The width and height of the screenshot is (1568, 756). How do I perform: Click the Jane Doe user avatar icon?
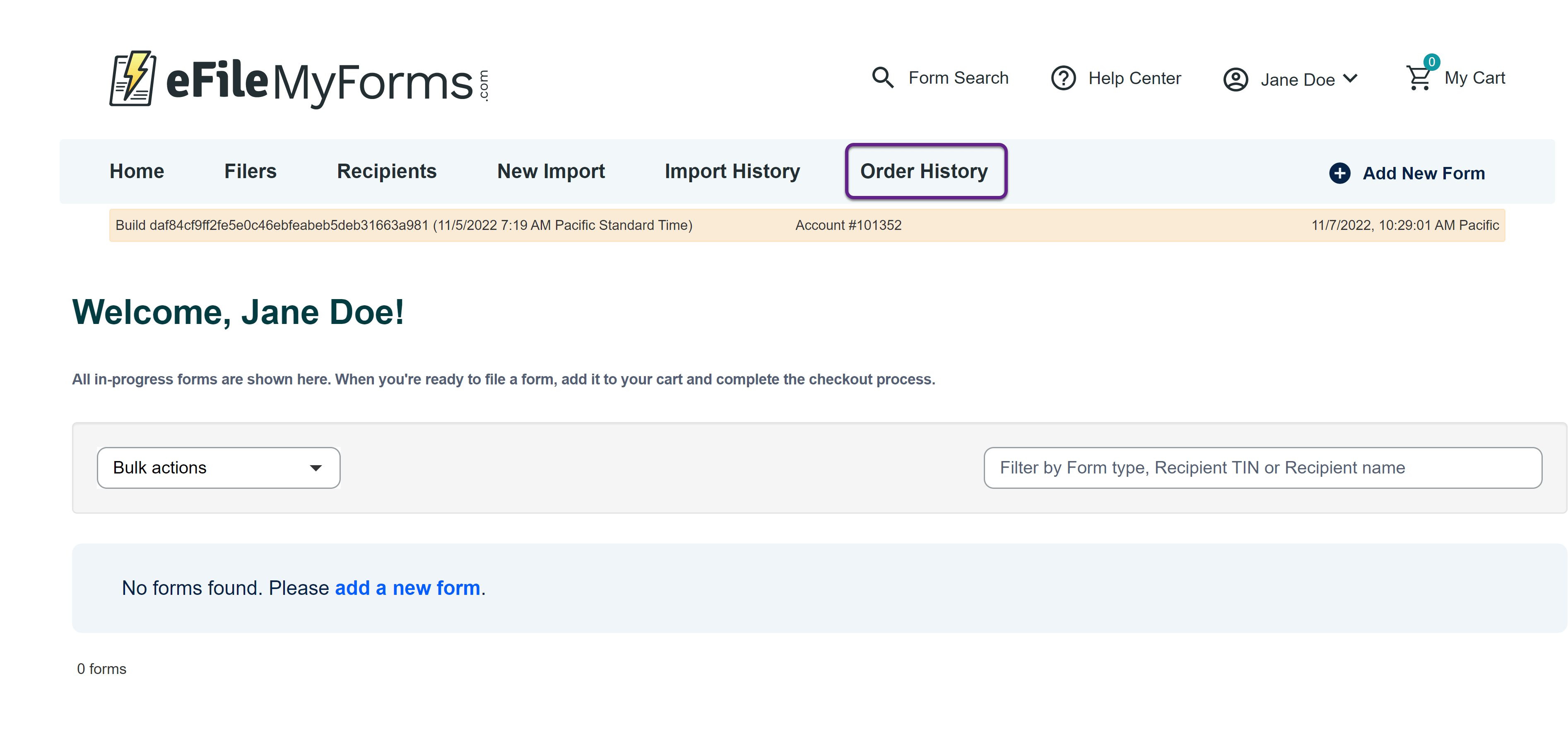pos(1236,80)
